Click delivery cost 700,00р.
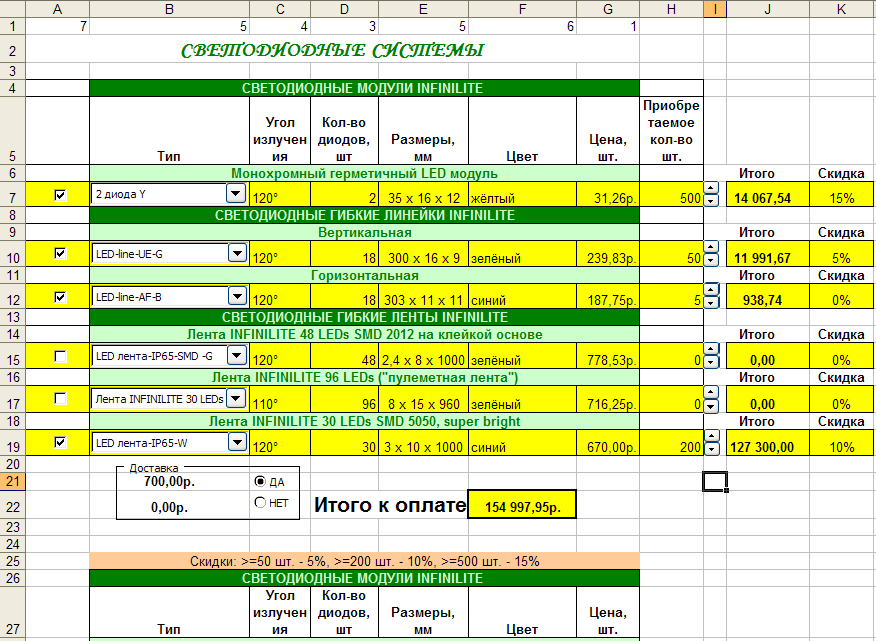 (x=169, y=481)
